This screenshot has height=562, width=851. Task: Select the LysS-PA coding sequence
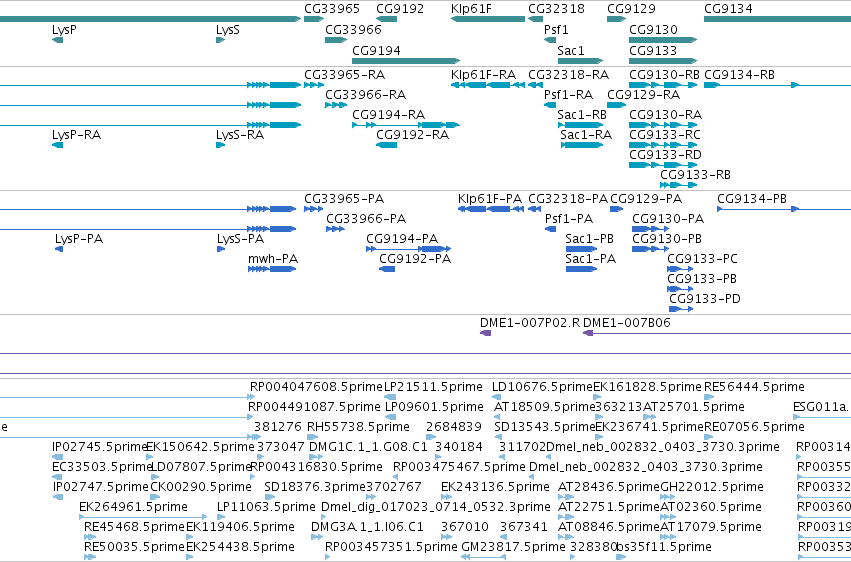point(221,250)
